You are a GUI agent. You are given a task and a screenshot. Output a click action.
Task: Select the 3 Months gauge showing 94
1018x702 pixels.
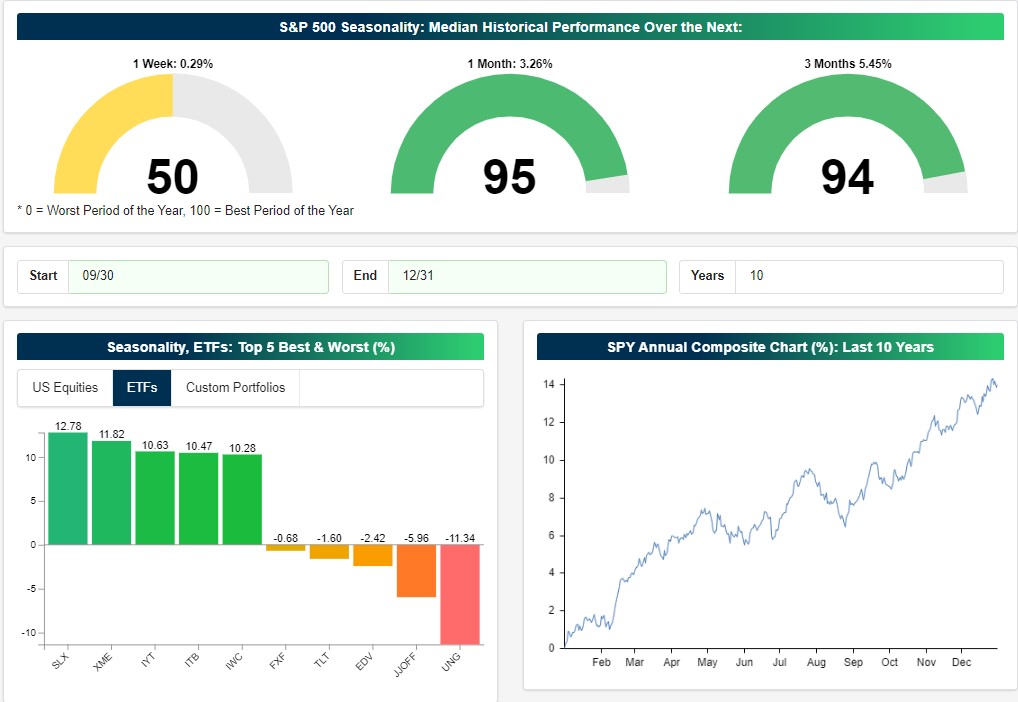(x=848, y=134)
